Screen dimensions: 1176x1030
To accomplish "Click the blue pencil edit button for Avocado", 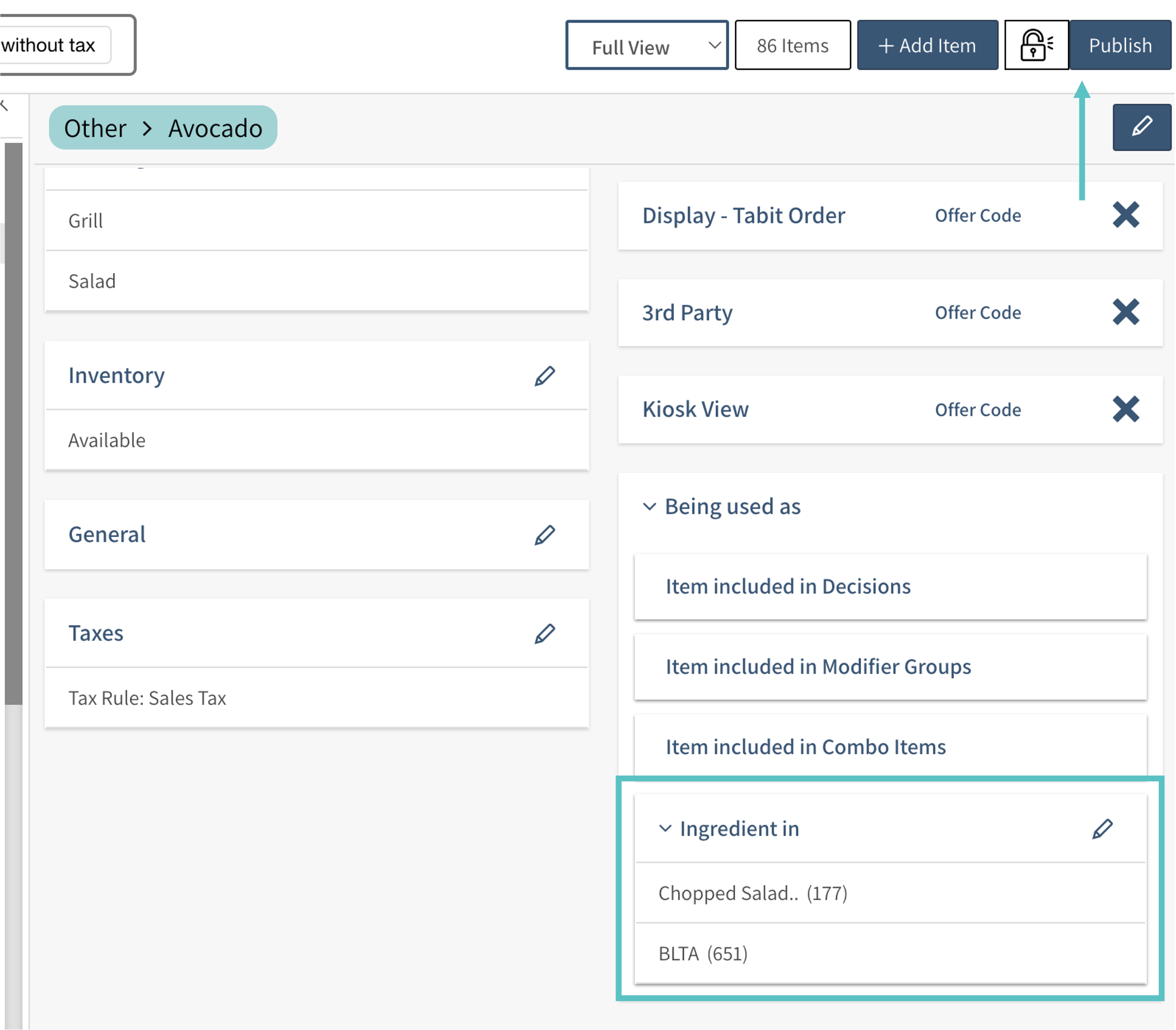I will (x=1141, y=127).
